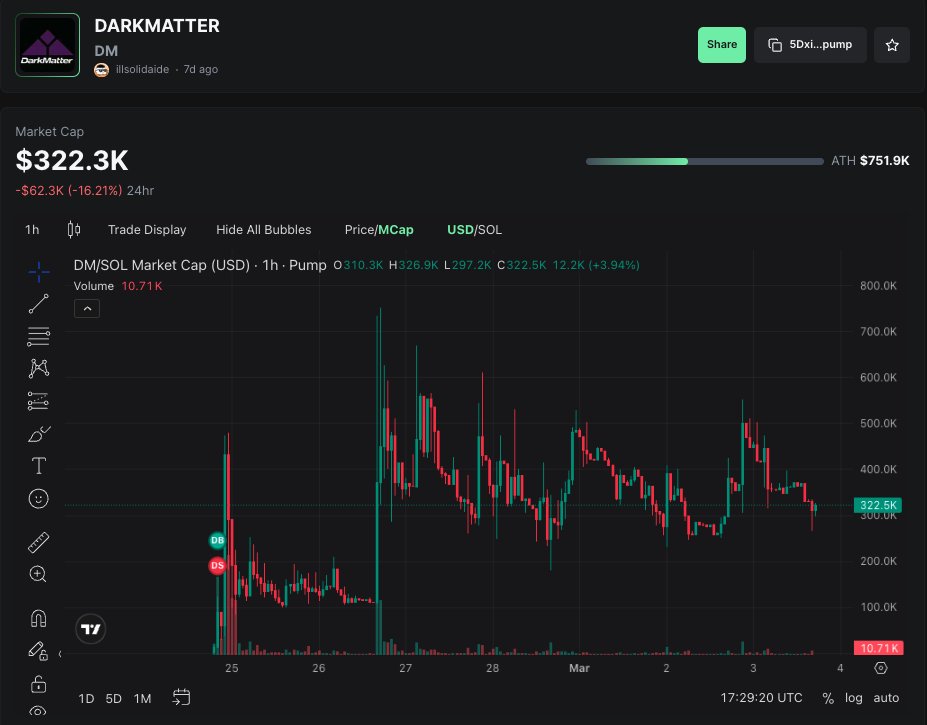
Task: Click the DARKMATTER token title
Action: click(157, 25)
